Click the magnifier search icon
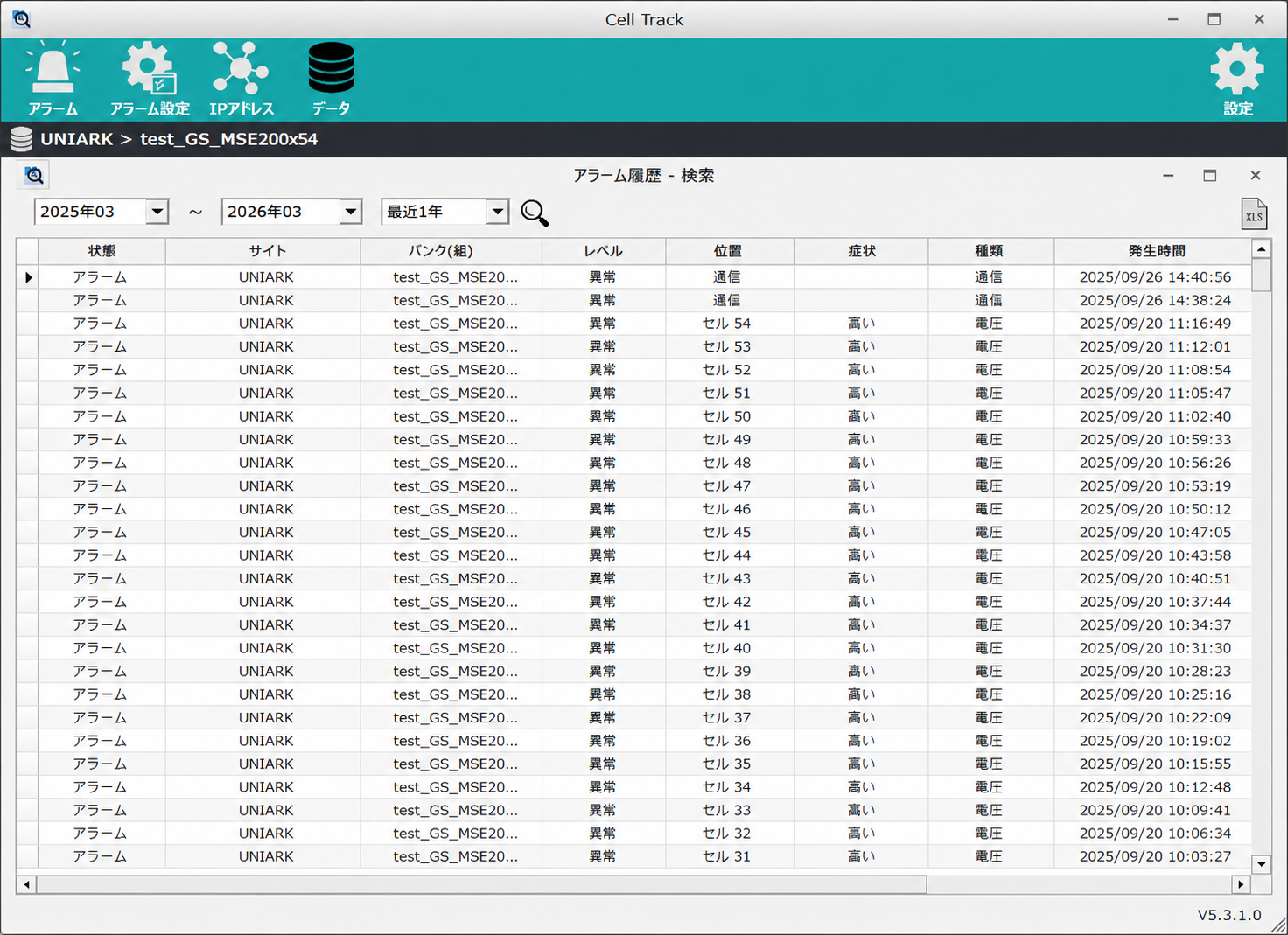The image size is (1288, 935). 535,213
